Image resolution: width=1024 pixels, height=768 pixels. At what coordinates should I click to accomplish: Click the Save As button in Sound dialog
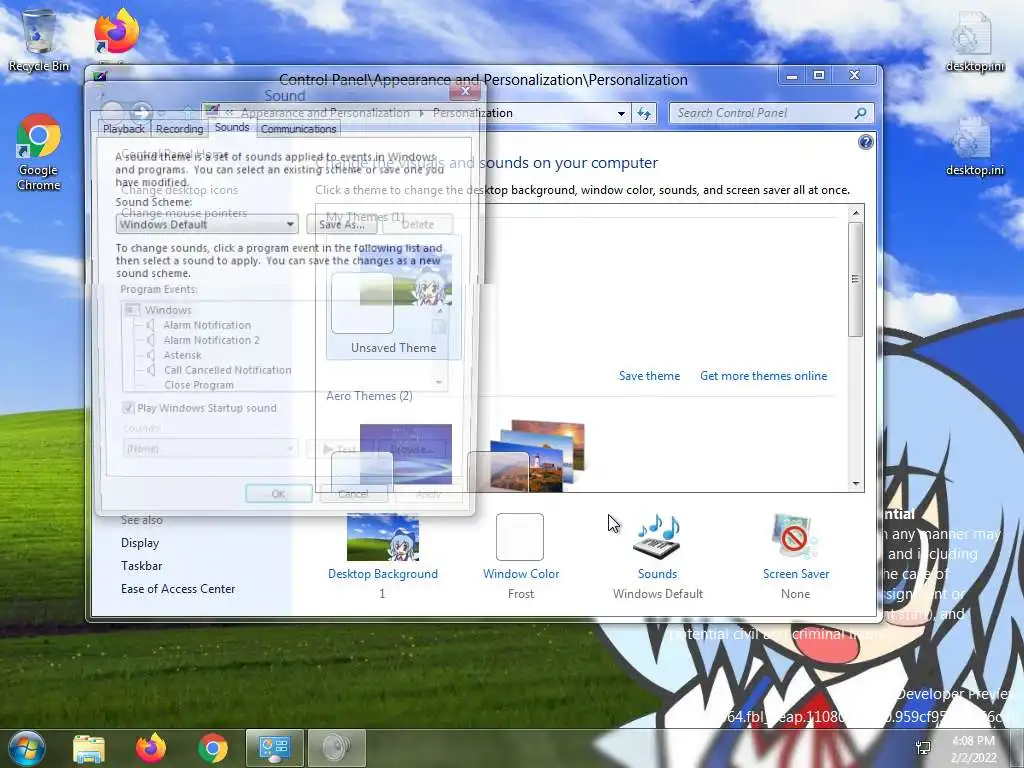pyautogui.click(x=342, y=224)
